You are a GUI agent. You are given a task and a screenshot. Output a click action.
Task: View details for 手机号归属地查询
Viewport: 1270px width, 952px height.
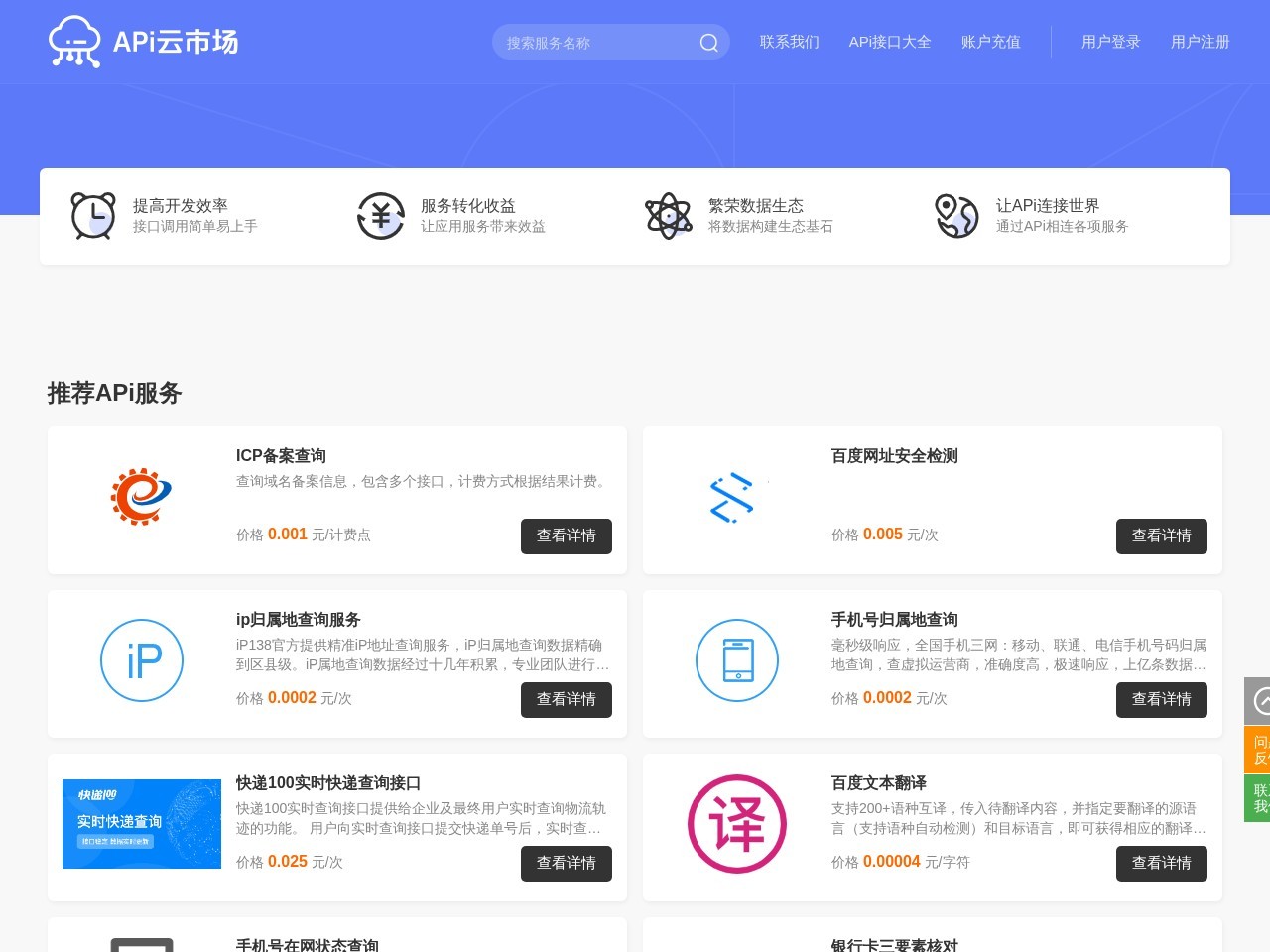pos(1162,699)
